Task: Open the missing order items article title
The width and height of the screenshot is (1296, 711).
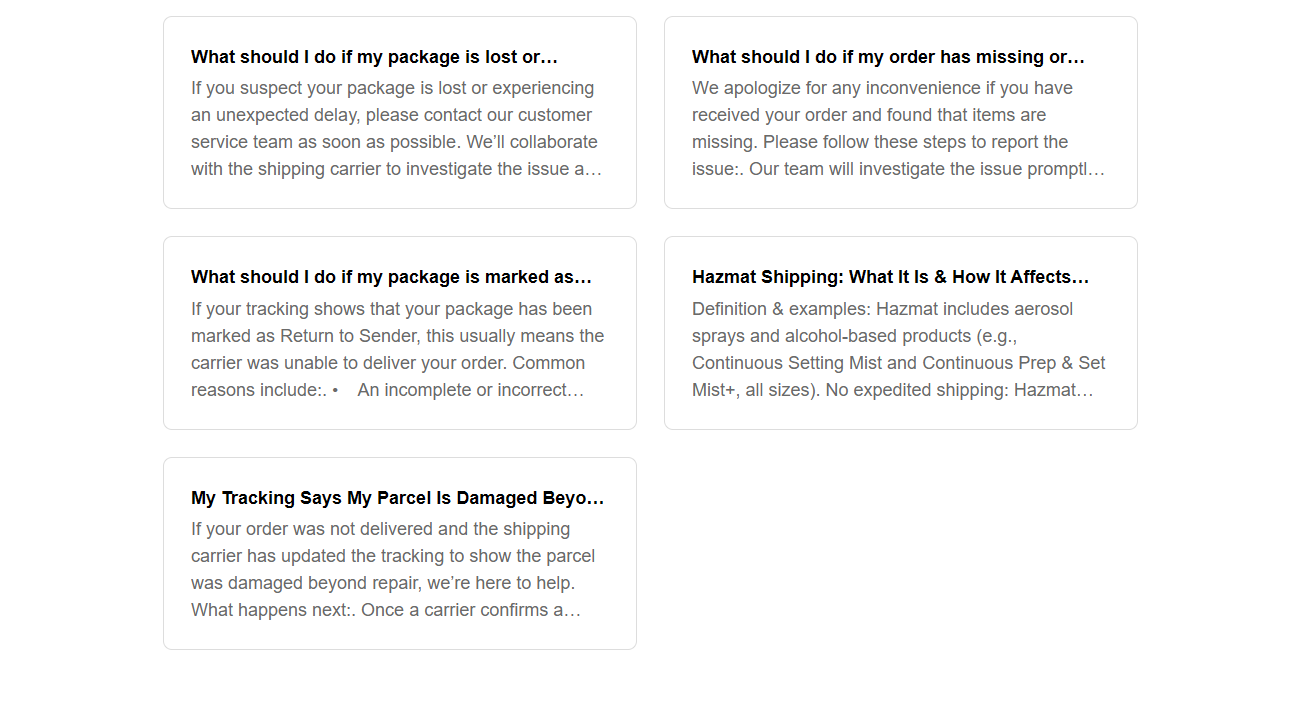Action: [x=888, y=57]
